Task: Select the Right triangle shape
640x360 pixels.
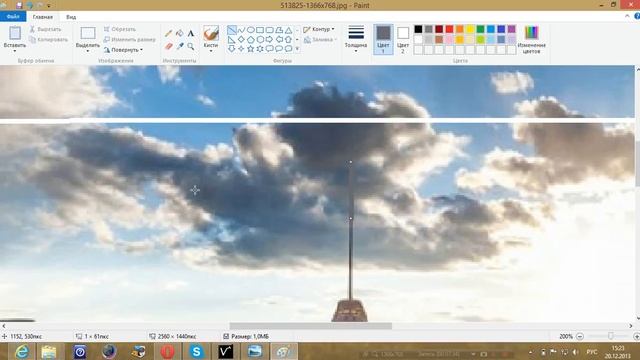Action: (232, 40)
